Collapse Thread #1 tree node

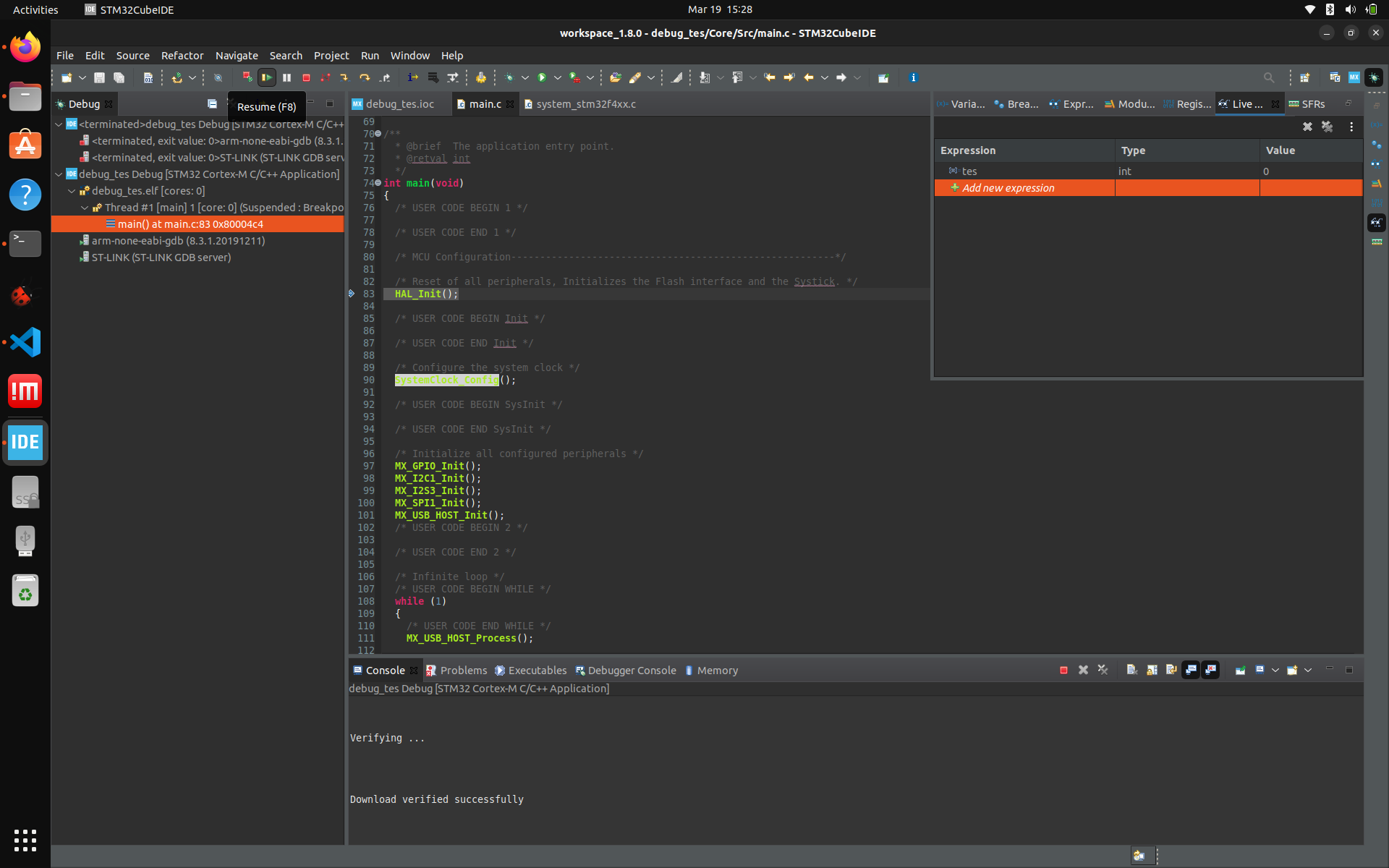[85, 208]
